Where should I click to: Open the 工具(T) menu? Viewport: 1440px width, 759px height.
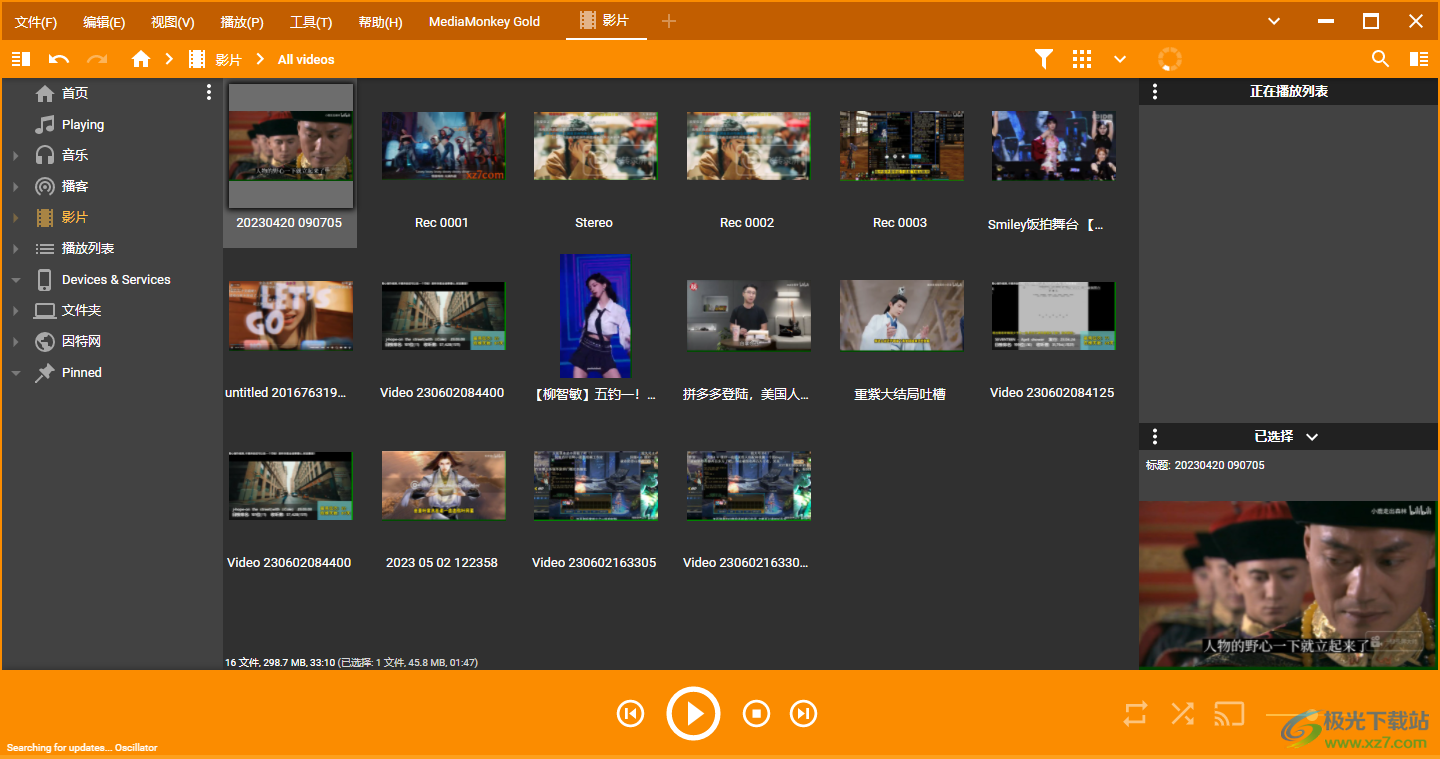click(x=311, y=22)
